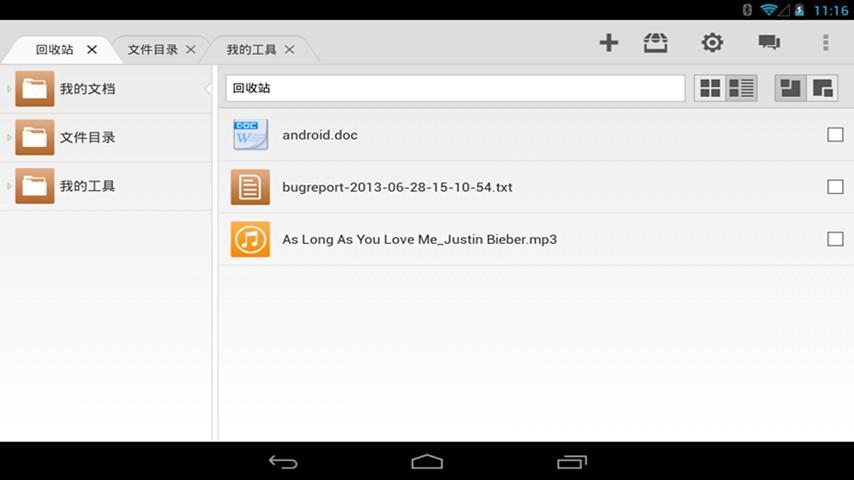The image size is (854, 480).
Task: Open settings via the gear icon
Action: click(x=712, y=42)
